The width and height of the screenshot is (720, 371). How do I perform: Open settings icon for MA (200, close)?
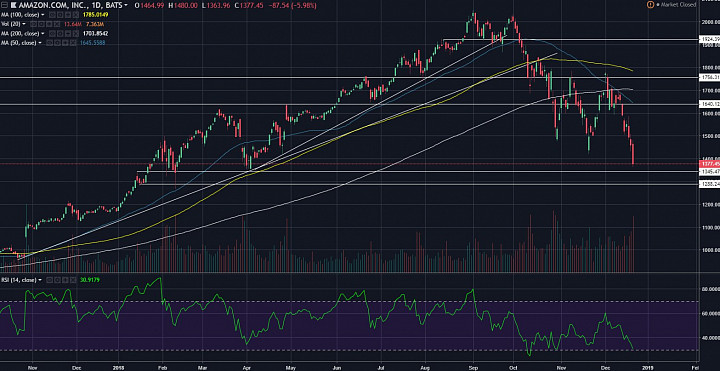(60, 34)
